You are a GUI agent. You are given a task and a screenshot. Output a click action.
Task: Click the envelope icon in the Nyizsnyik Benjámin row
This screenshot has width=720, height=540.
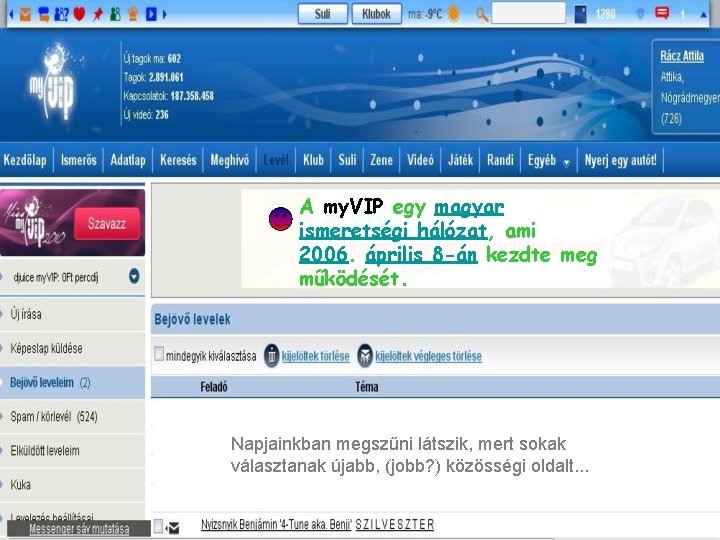click(x=174, y=528)
